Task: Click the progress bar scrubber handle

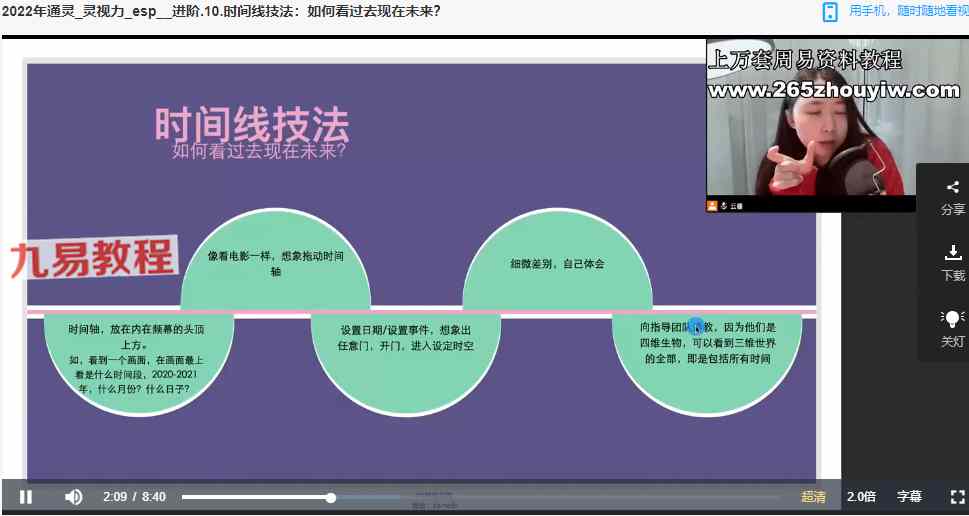Action: coord(331,497)
